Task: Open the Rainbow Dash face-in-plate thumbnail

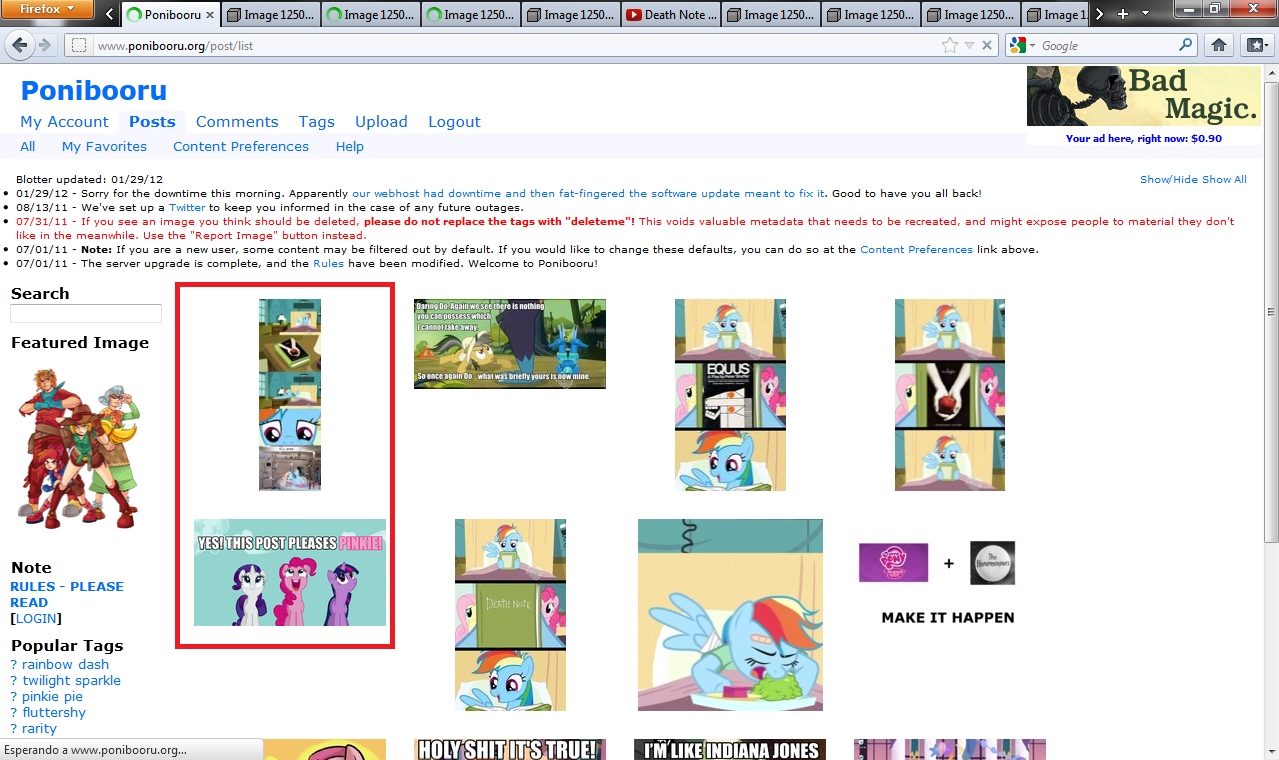Action: (x=730, y=615)
